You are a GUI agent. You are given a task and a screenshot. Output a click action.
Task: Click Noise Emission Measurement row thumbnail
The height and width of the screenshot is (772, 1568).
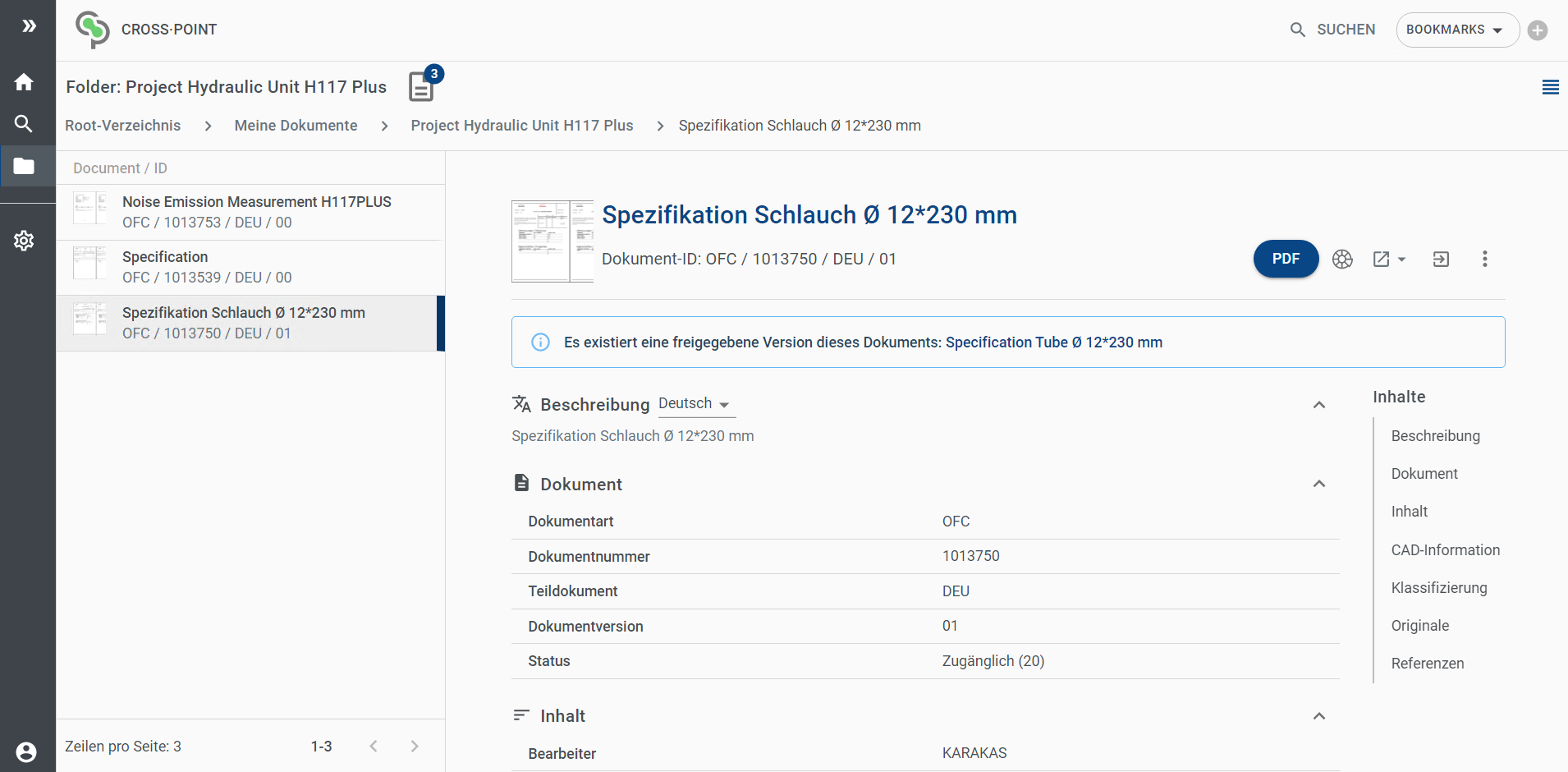tap(89, 208)
